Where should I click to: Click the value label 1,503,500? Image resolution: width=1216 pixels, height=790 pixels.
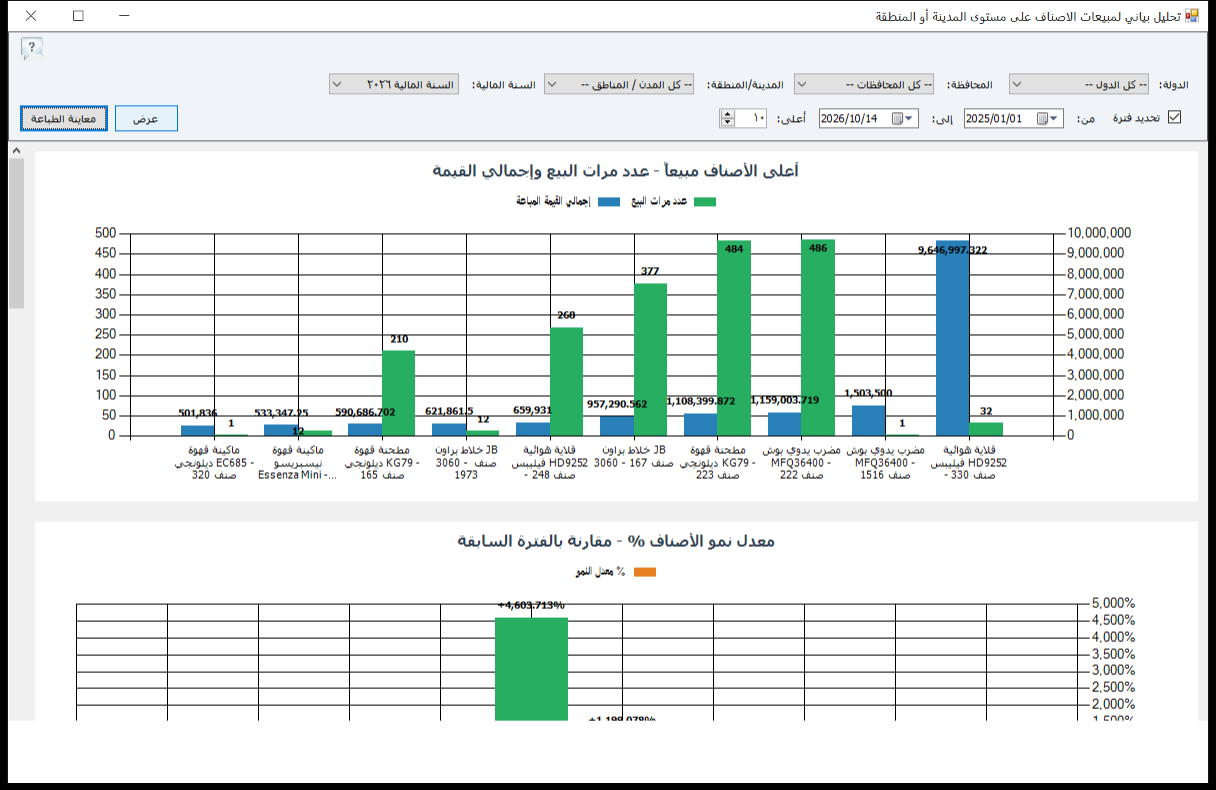point(868,394)
